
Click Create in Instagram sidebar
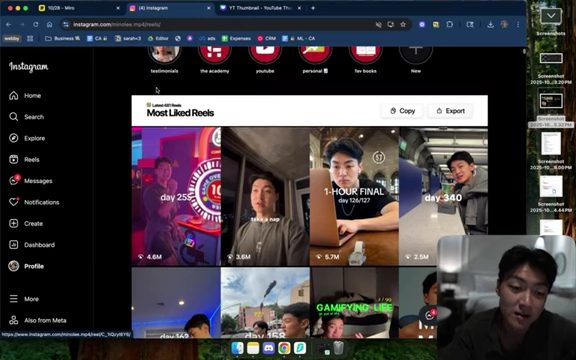pyautogui.click(x=26, y=223)
